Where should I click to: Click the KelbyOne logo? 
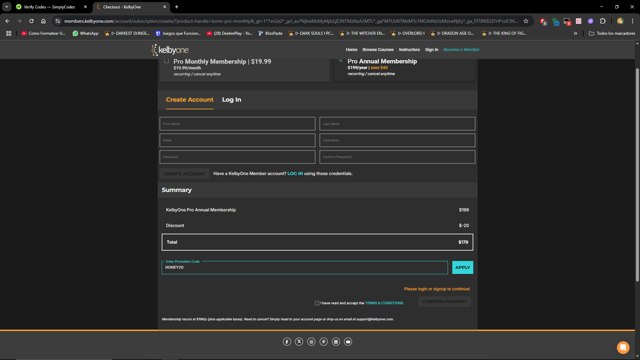tap(170, 50)
